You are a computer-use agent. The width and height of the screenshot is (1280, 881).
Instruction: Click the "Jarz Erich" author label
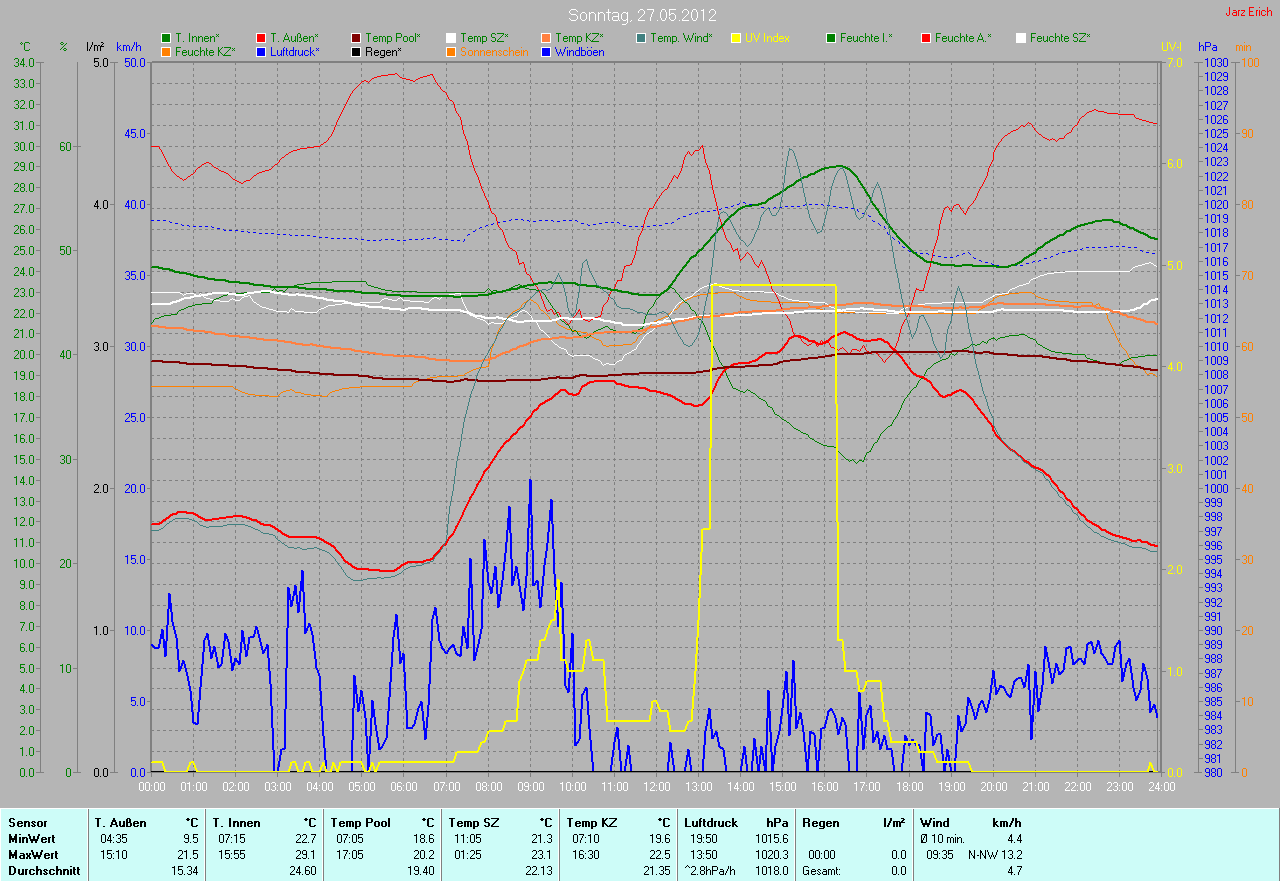[x=1249, y=12]
